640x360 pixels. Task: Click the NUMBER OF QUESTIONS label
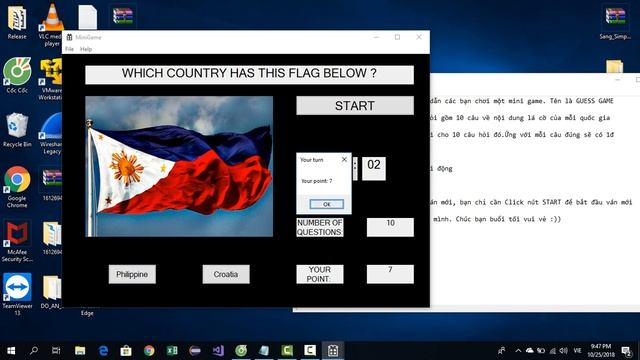coord(320,227)
